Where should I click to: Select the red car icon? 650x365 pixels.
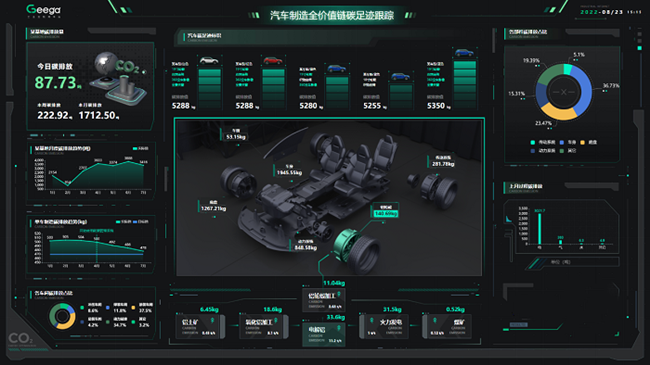pos(273,61)
